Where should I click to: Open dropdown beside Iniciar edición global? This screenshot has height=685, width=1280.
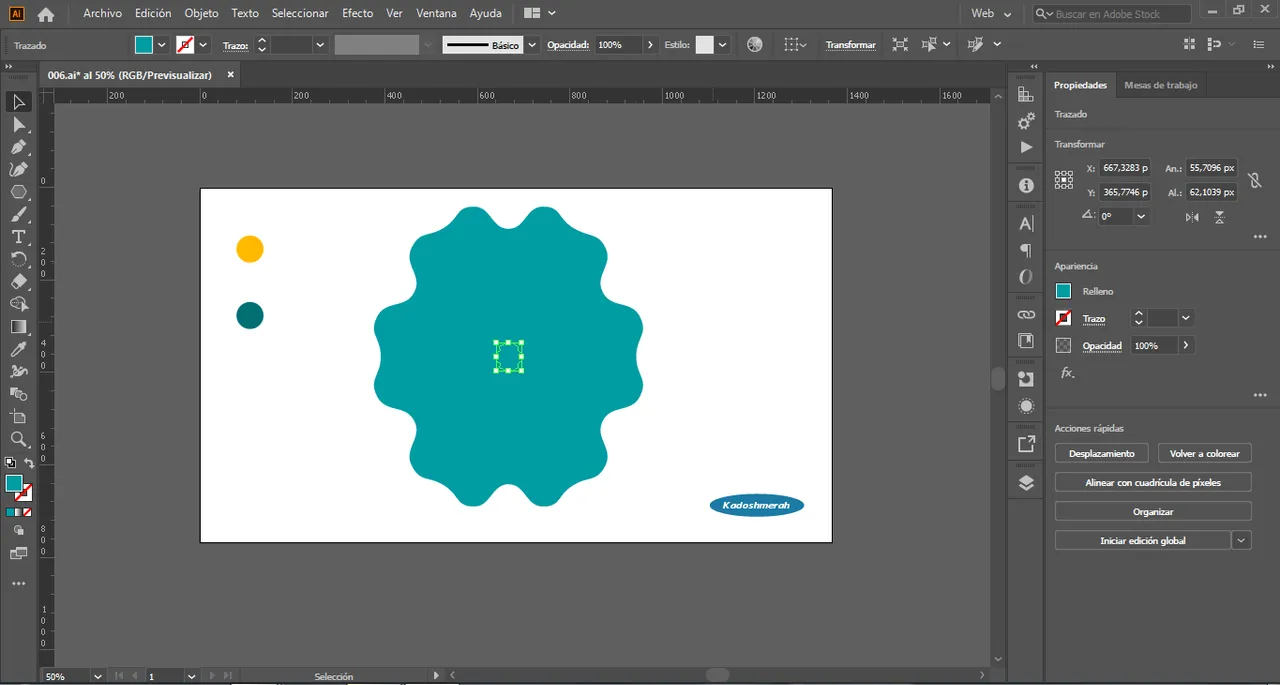(x=1241, y=540)
